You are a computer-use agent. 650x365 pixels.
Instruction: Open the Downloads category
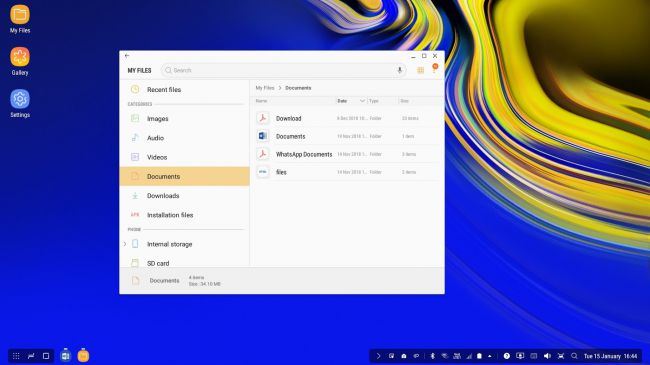tap(184, 196)
